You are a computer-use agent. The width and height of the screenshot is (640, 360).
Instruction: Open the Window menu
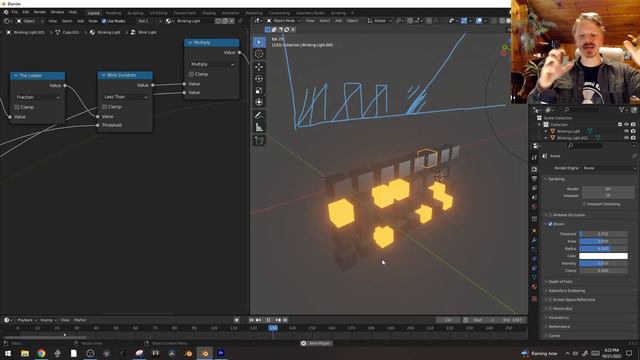click(x=57, y=12)
